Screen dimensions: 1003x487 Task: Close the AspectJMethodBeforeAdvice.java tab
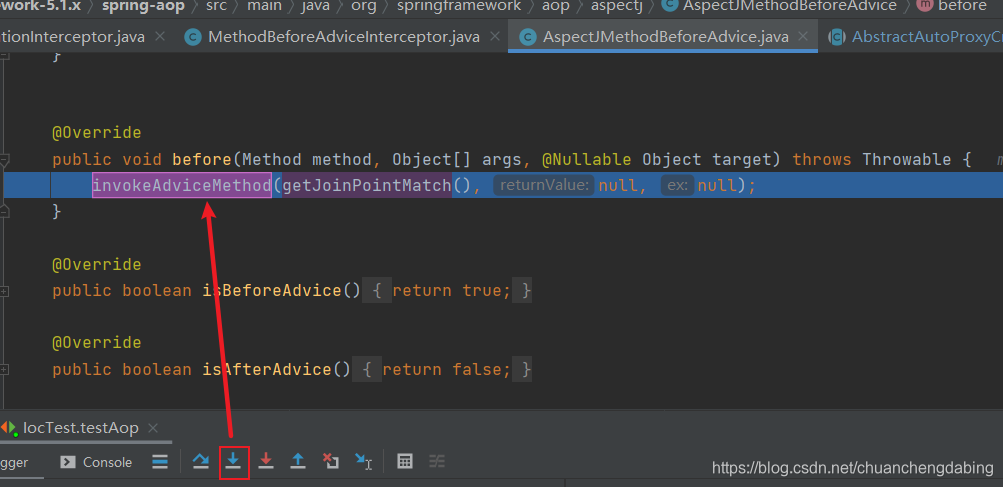tap(802, 36)
